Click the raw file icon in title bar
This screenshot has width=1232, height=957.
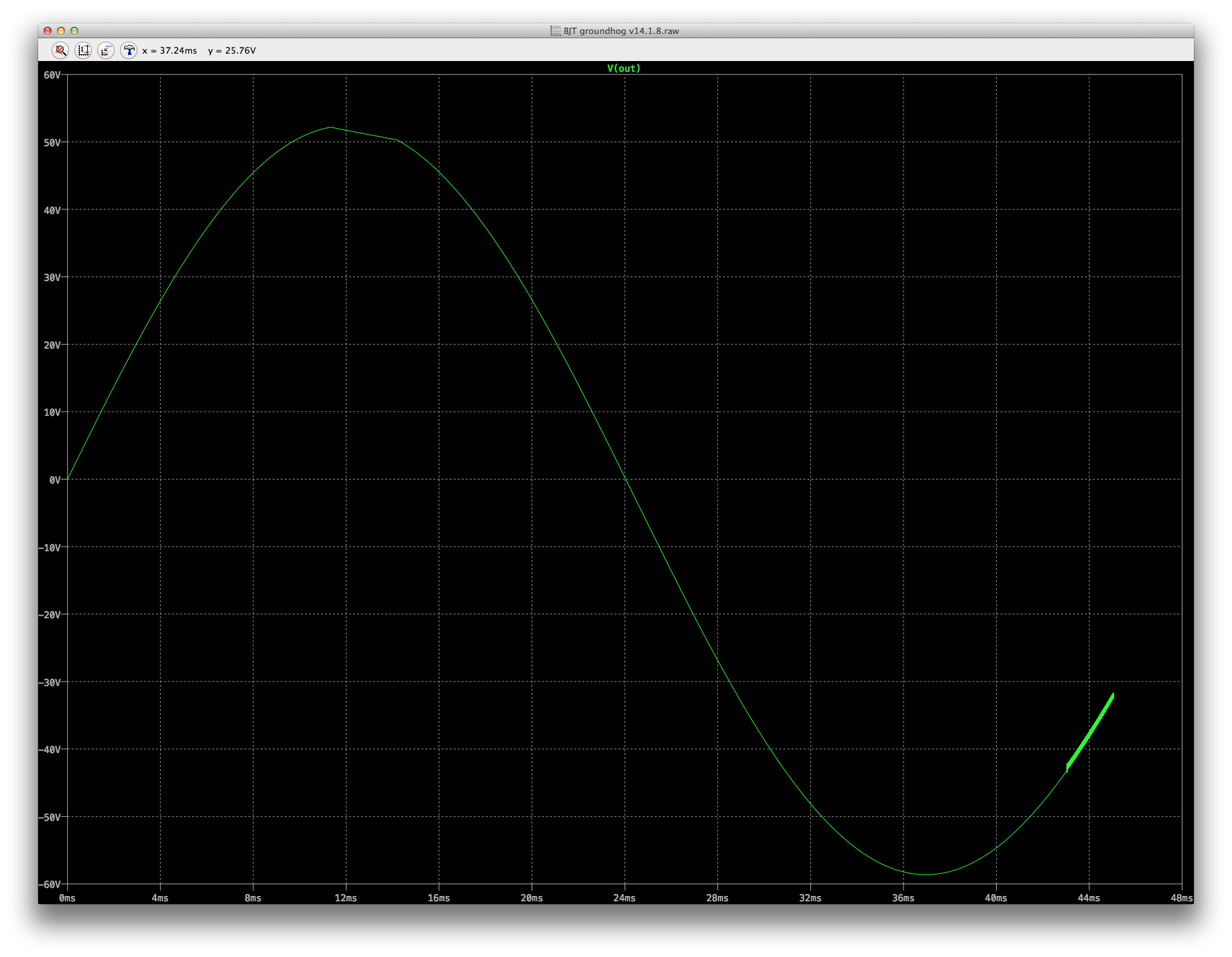[556, 31]
